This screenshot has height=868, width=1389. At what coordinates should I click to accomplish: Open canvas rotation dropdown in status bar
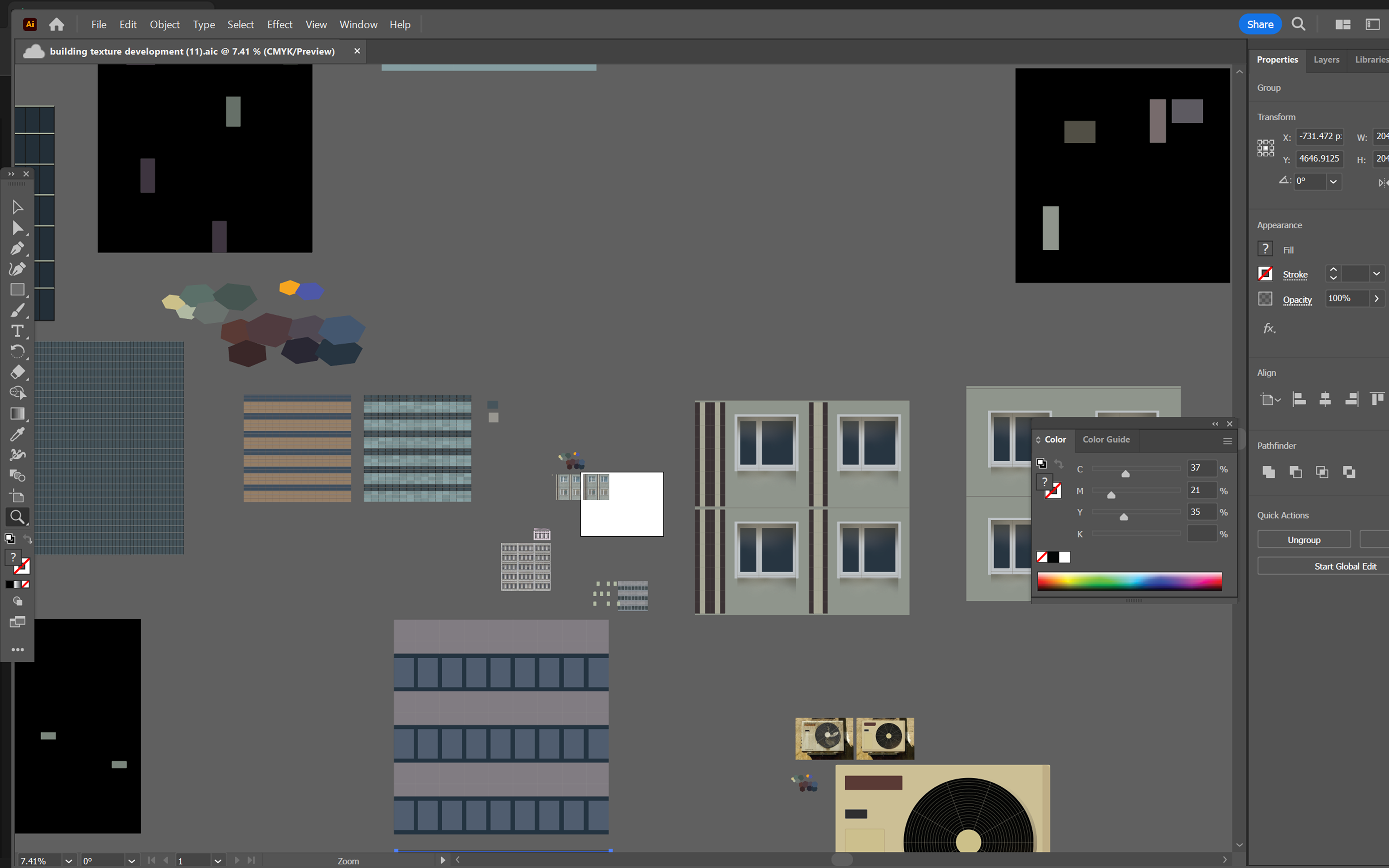pyautogui.click(x=131, y=860)
